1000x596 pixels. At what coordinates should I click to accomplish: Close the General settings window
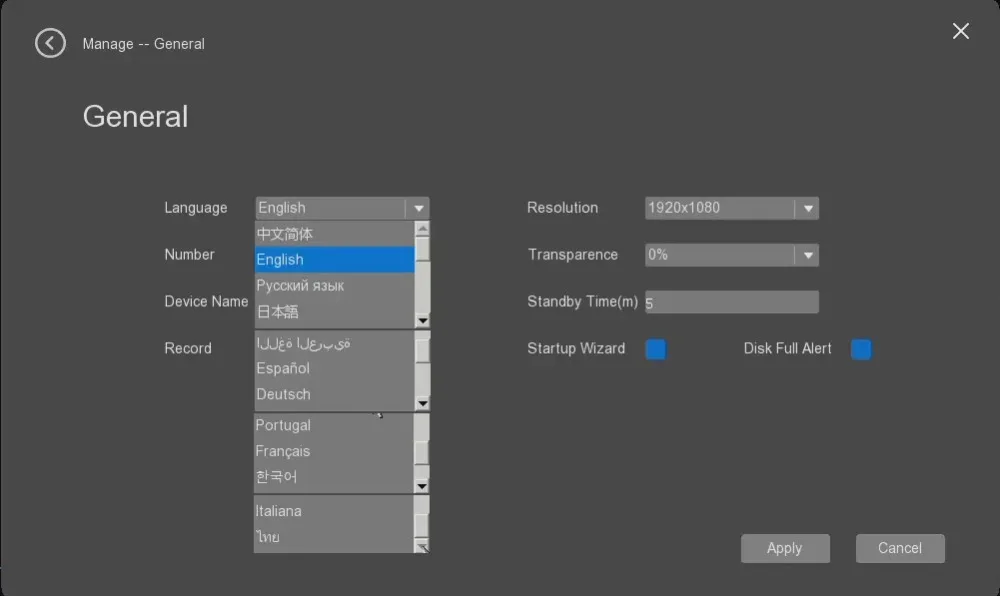(960, 31)
